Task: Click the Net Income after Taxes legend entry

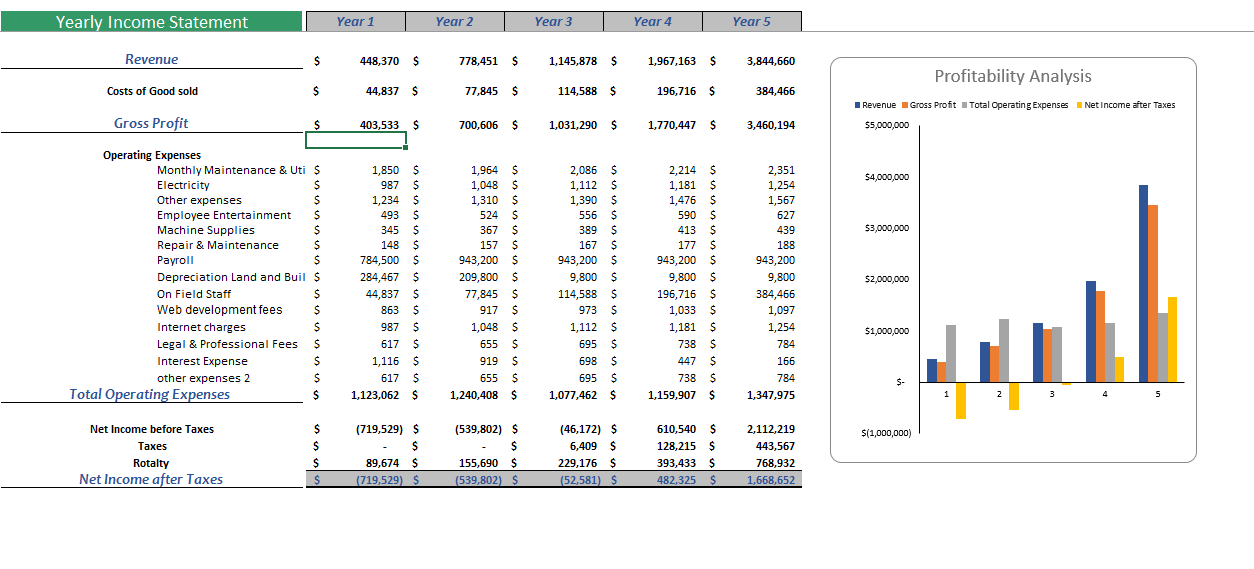Action: point(1127,105)
